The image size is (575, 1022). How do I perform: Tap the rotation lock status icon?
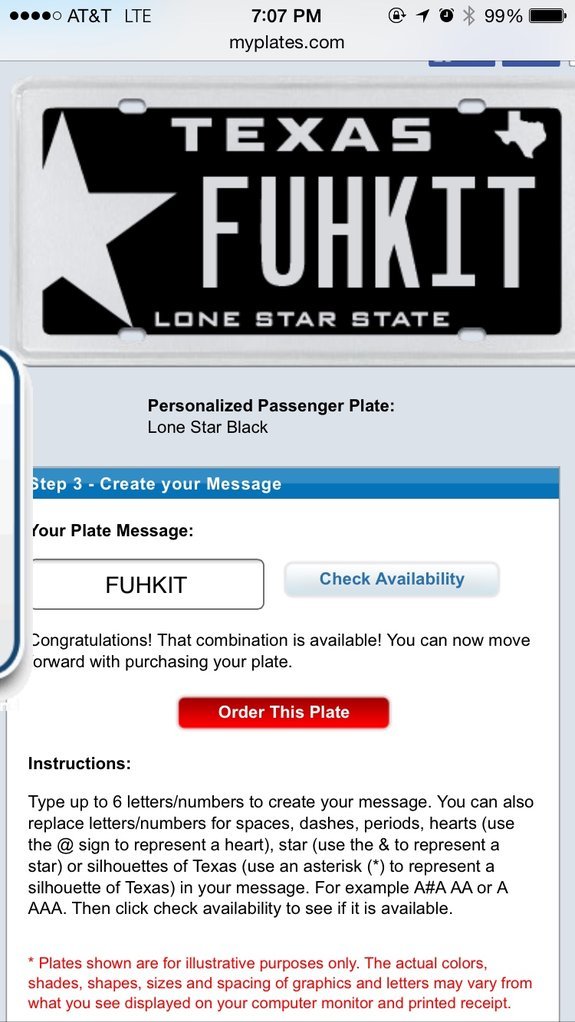click(397, 16)
